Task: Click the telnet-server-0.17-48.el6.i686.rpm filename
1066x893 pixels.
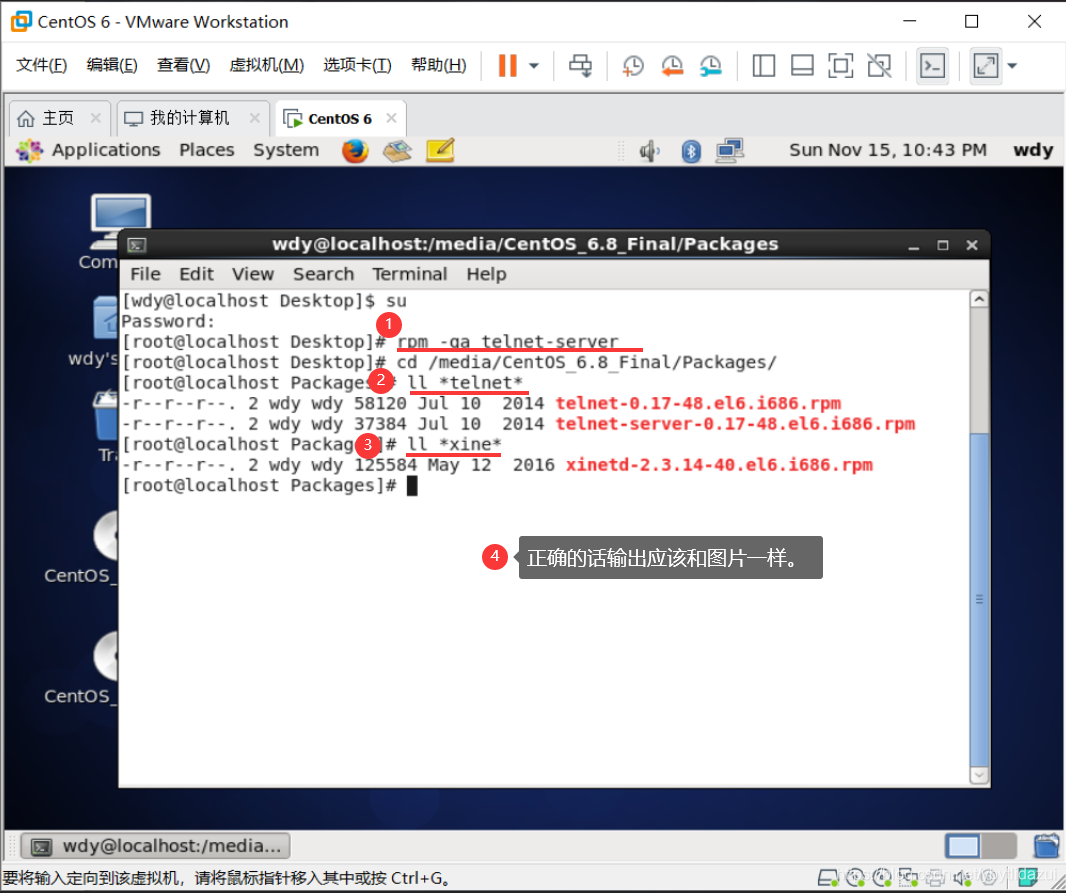Action: click(x=735, y=424)
